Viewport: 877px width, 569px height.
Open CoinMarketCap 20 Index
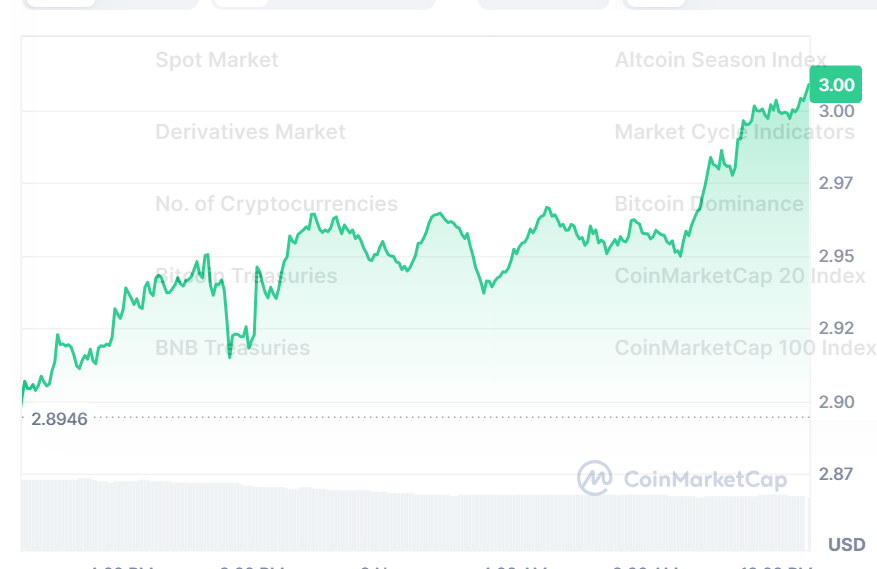tap(740, 276)
